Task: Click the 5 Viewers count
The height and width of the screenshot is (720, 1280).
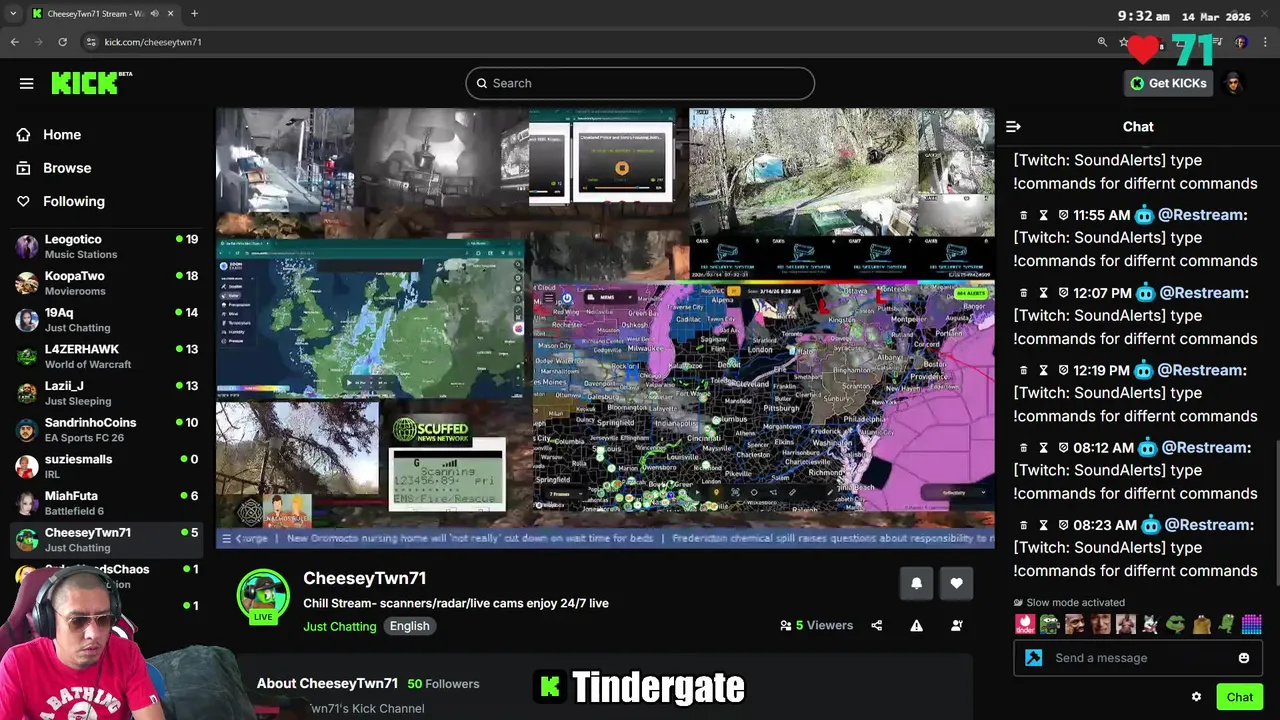Action: 817,626
